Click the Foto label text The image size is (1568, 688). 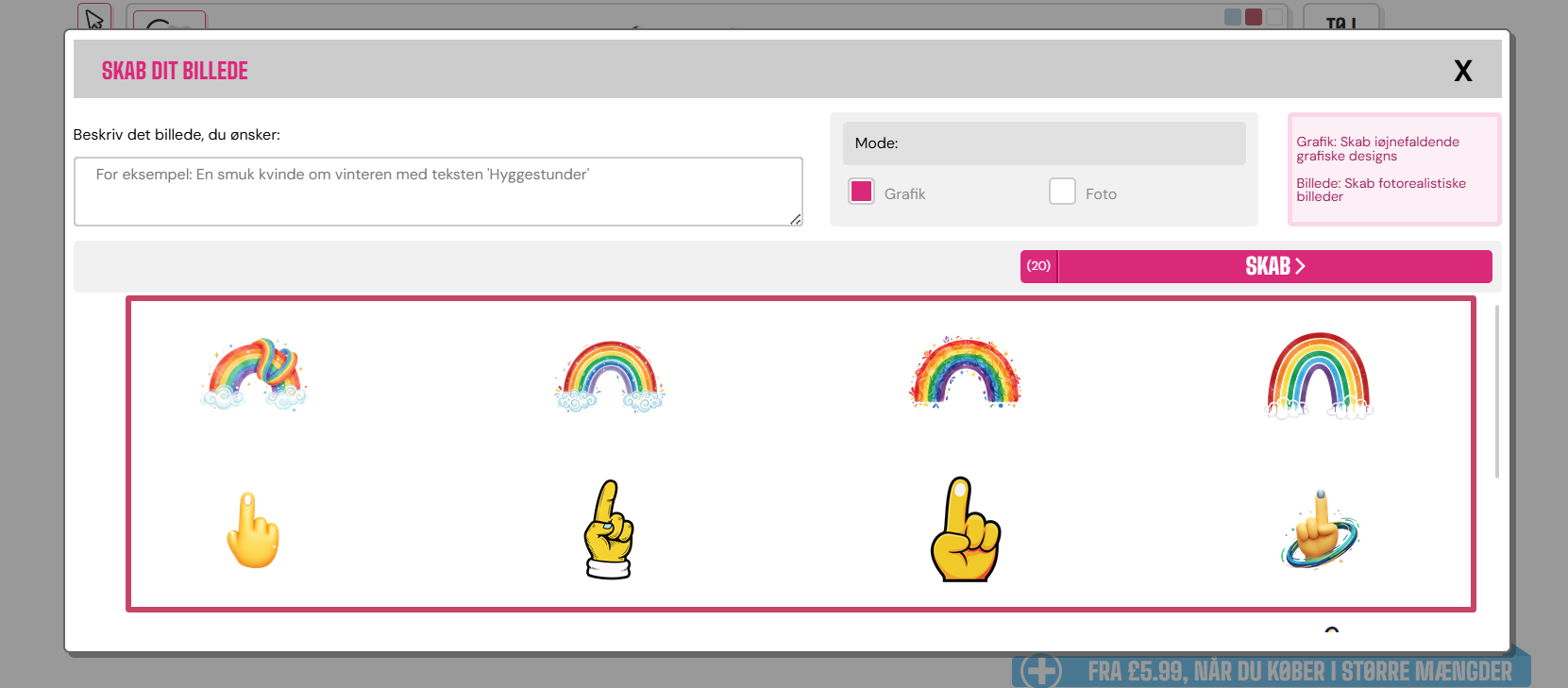point(1101,193)
